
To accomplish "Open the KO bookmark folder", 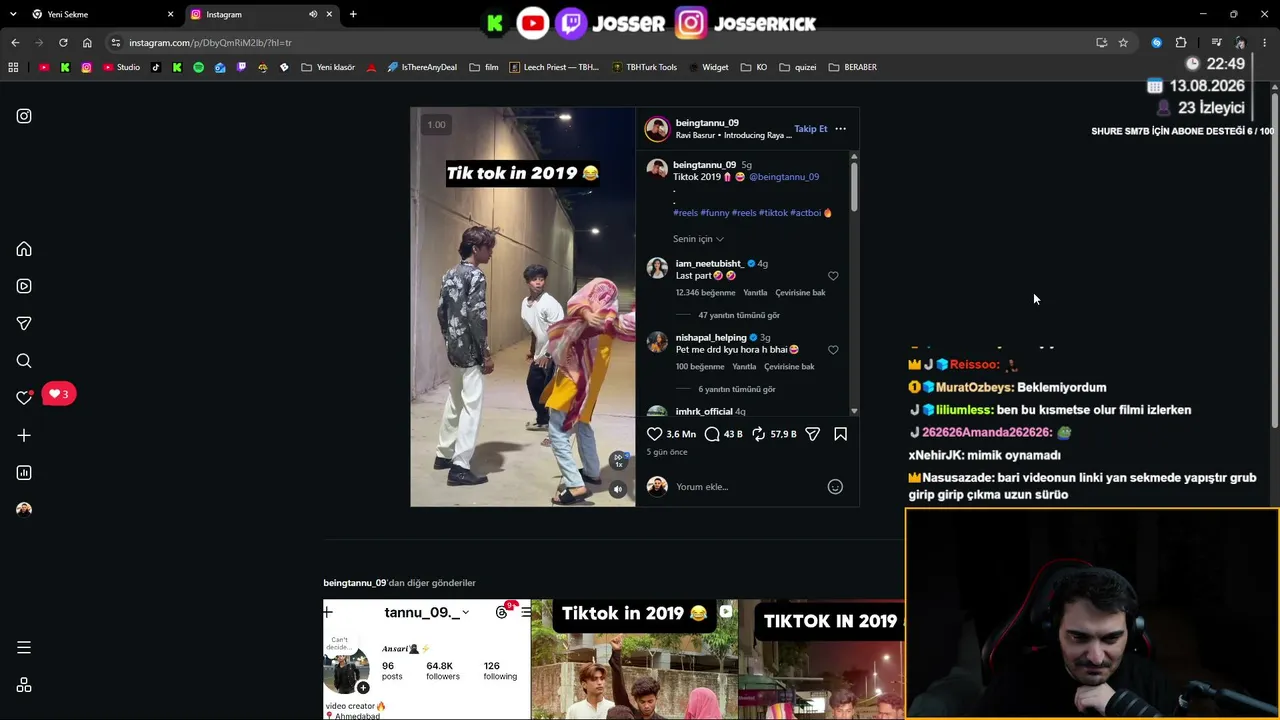I will (754, 67).
